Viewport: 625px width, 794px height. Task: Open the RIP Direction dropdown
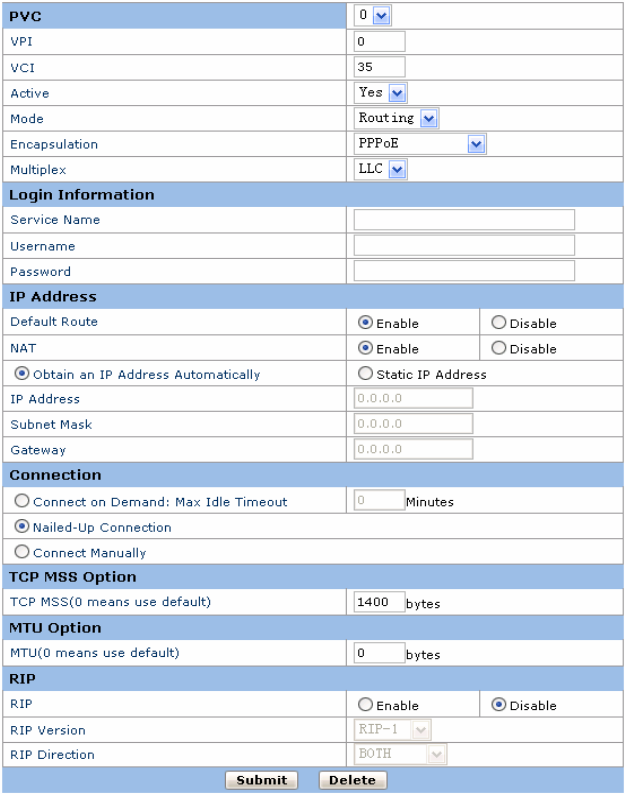(400, 755)
